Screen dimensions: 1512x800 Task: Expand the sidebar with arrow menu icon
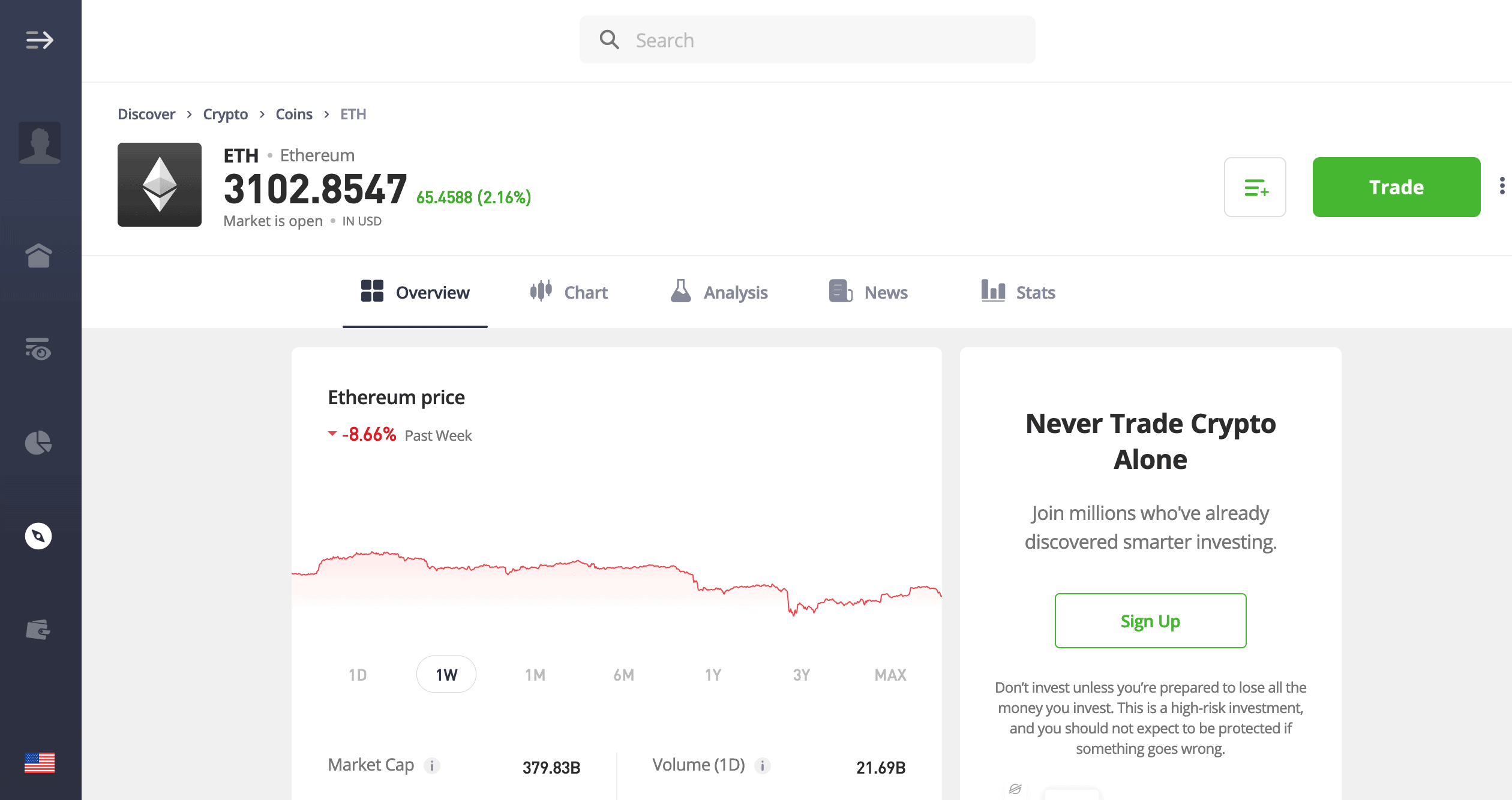point(40,40)
